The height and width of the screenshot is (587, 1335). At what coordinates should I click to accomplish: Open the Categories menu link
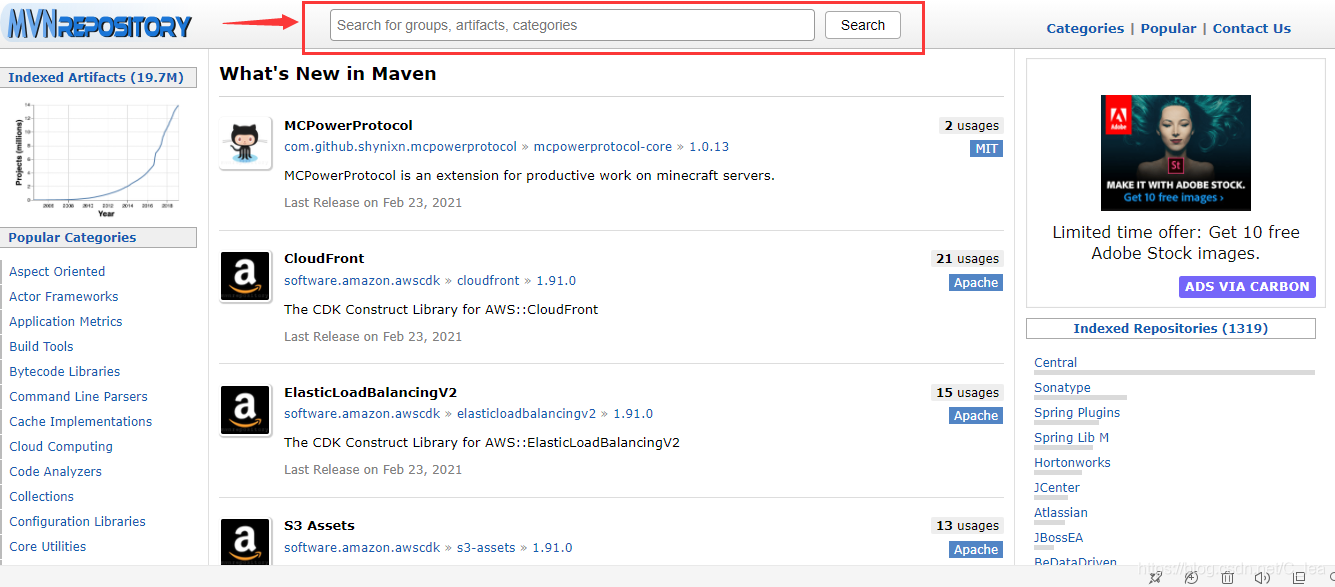[x=1085, y=28]
